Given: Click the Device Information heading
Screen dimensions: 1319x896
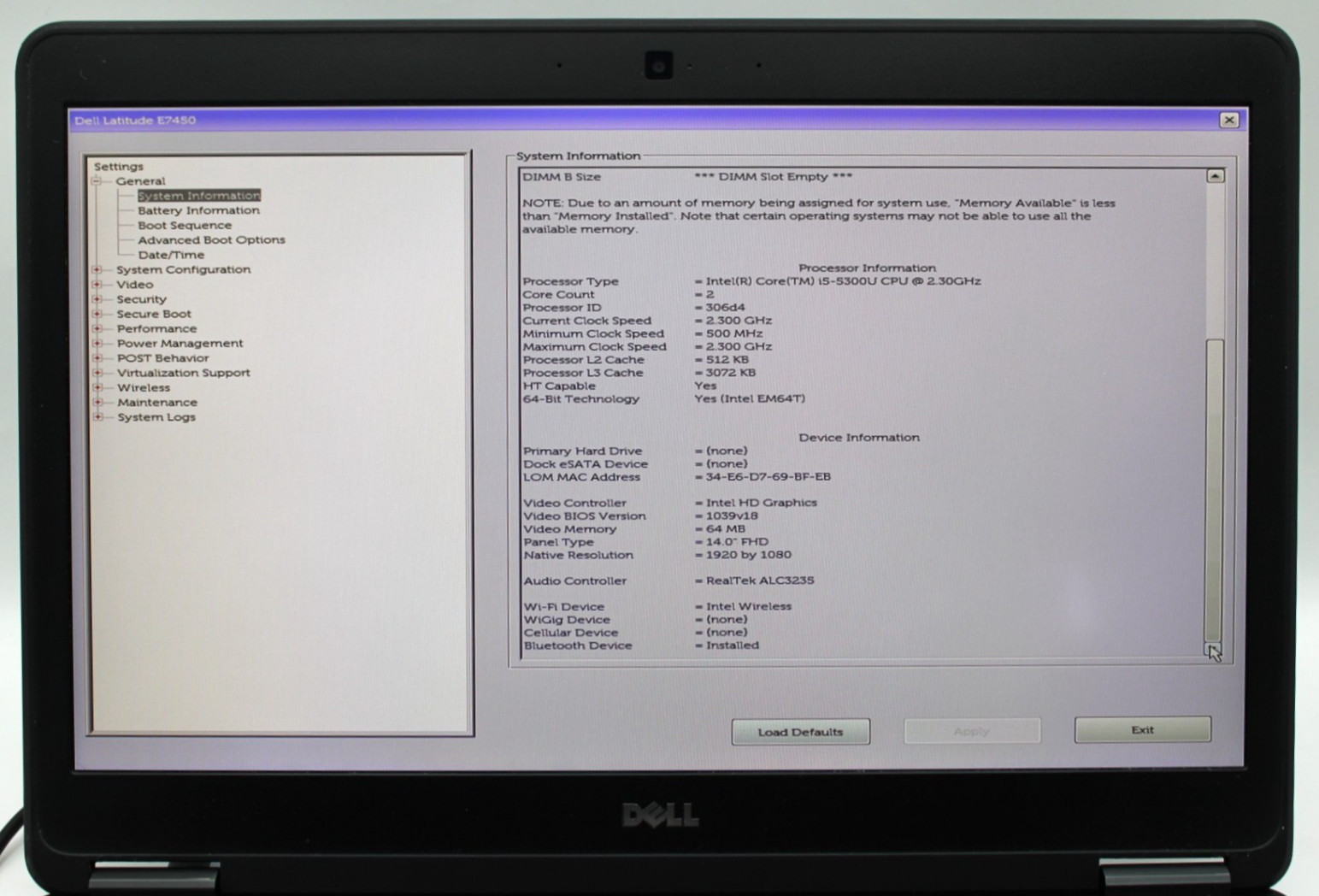Looking at the screenshot, I should (859, 438).
